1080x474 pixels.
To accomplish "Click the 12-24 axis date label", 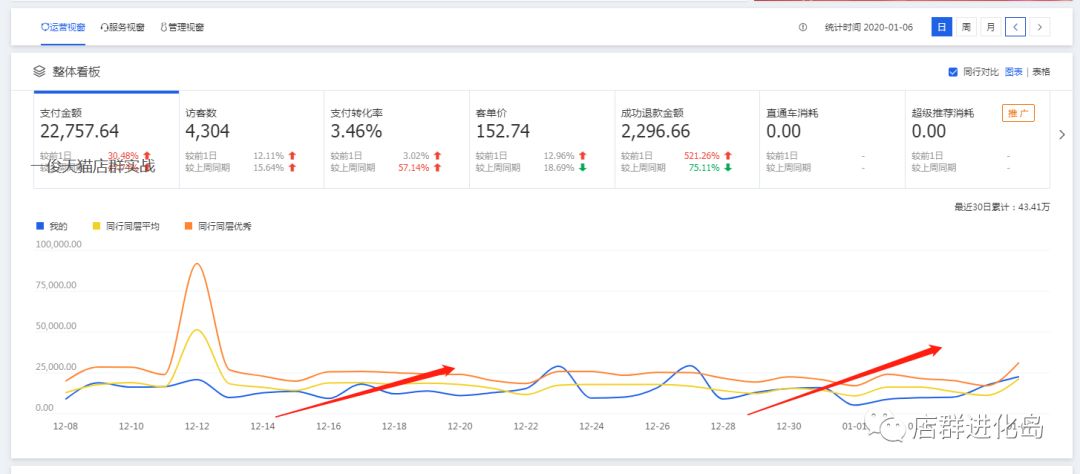I will (x=592, y=426).
